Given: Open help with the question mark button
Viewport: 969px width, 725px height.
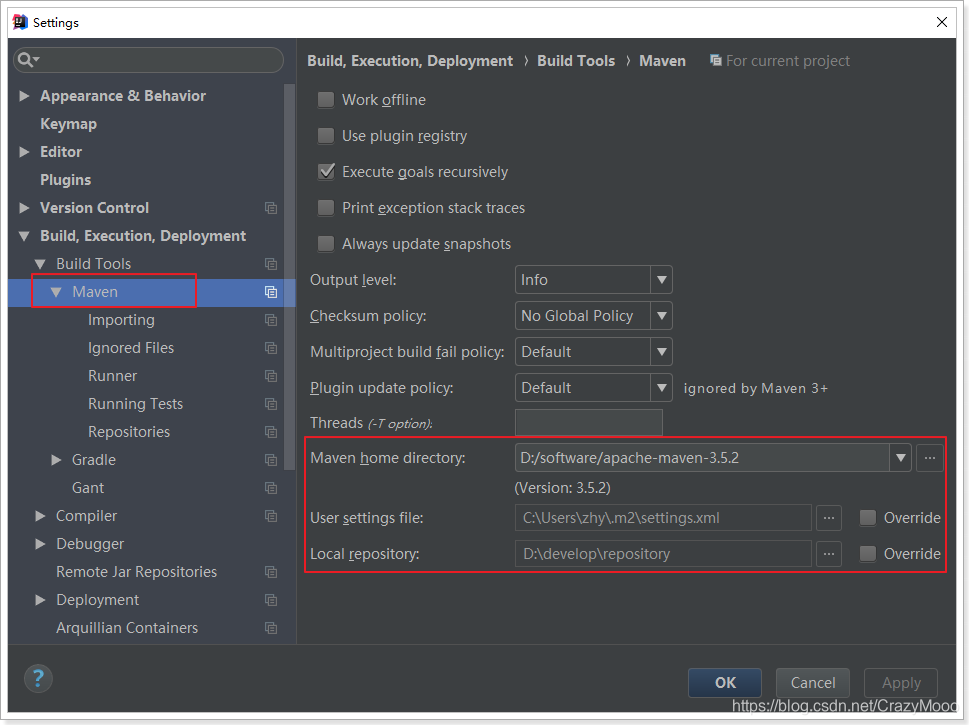Looking at the screenshot, I should (38, 679).
